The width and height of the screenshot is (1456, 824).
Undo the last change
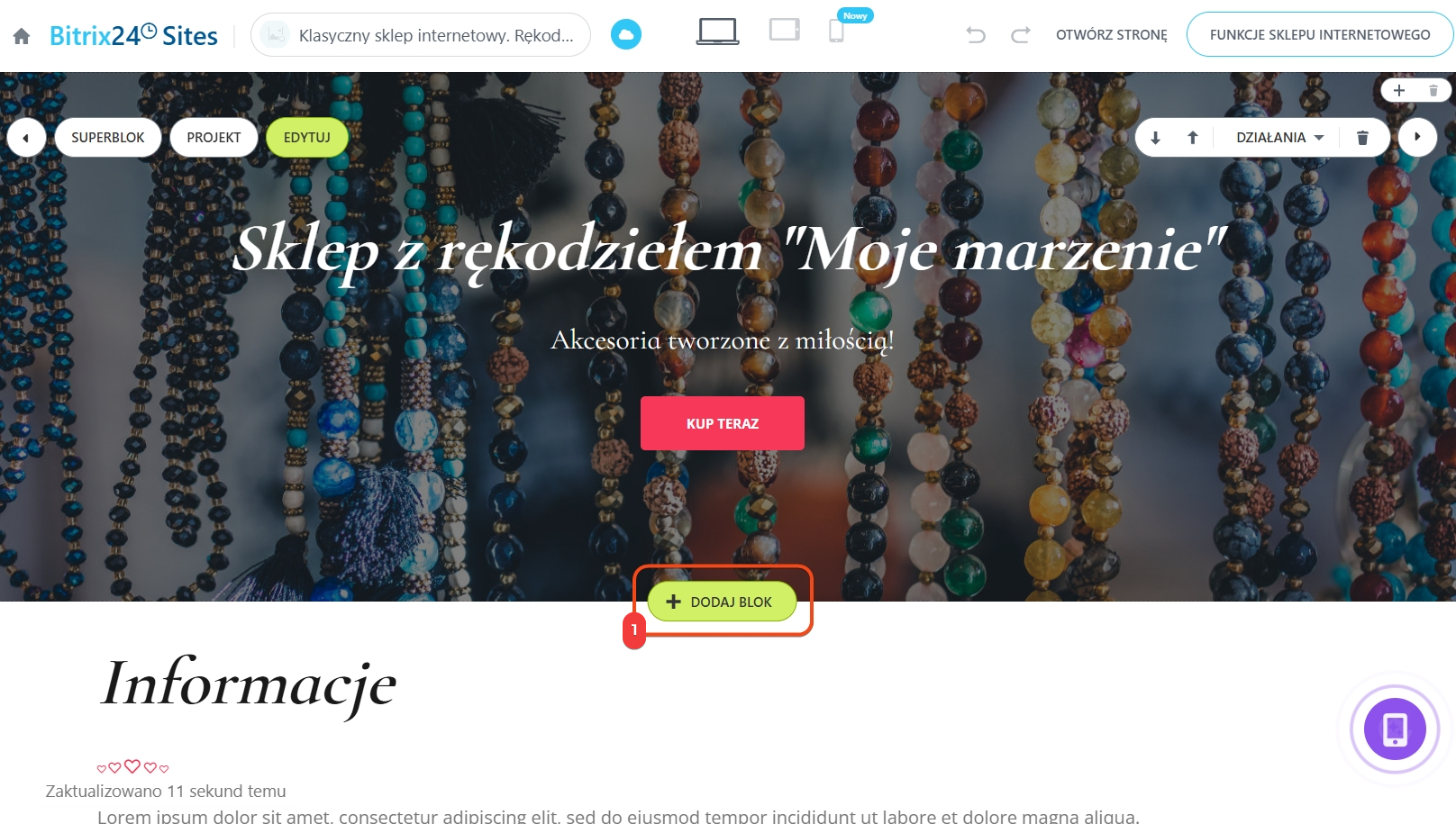(x=976, y=35)
